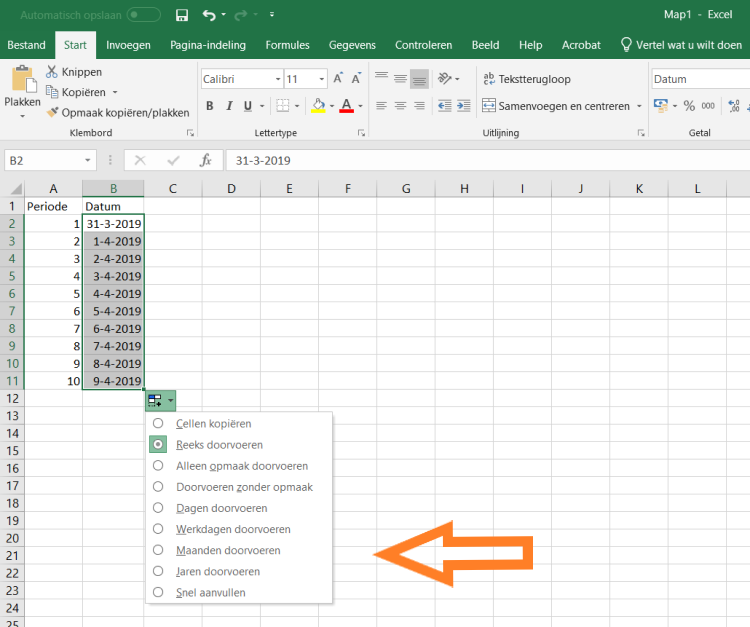Apply italic formatting

(x=232, y=106)
